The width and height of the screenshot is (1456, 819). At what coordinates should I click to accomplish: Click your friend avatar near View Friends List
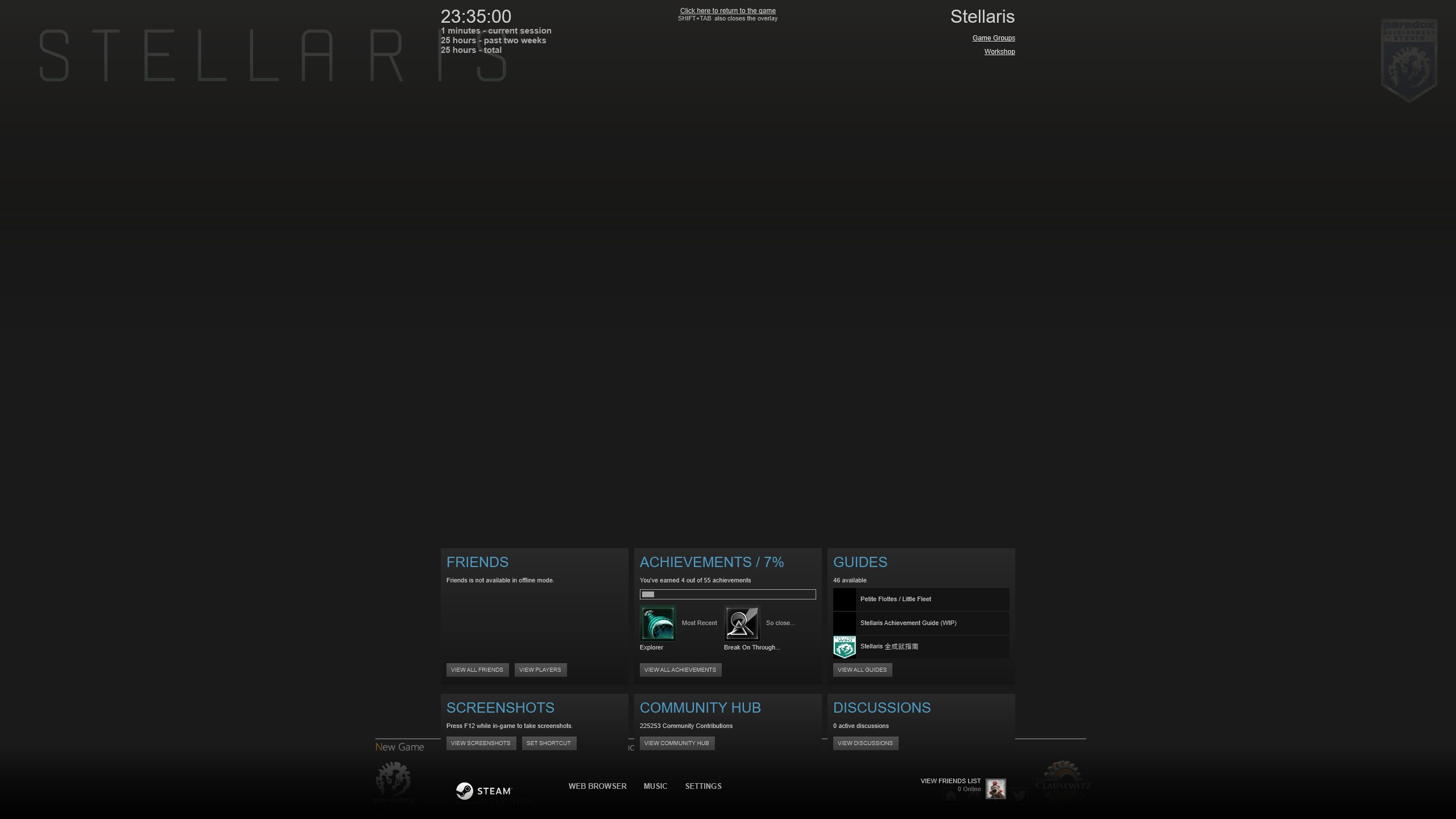[996, 789]
